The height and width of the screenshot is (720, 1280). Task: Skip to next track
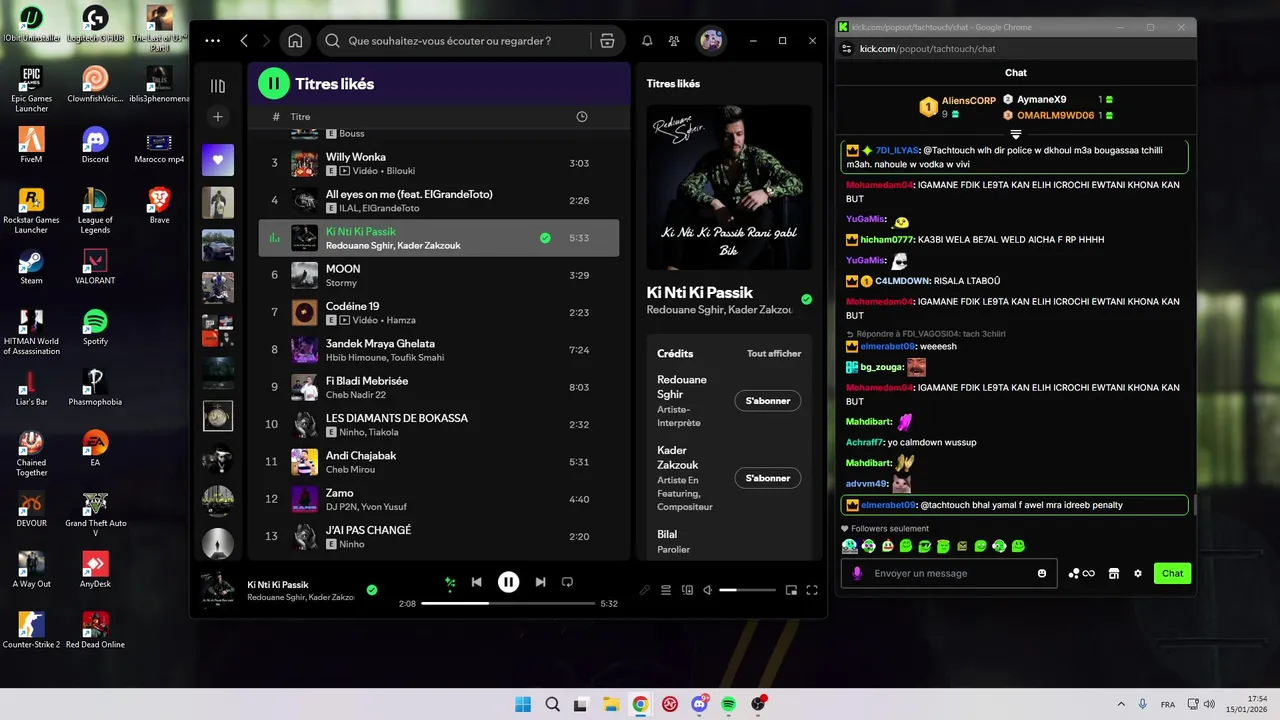click(x=540, y=582)
